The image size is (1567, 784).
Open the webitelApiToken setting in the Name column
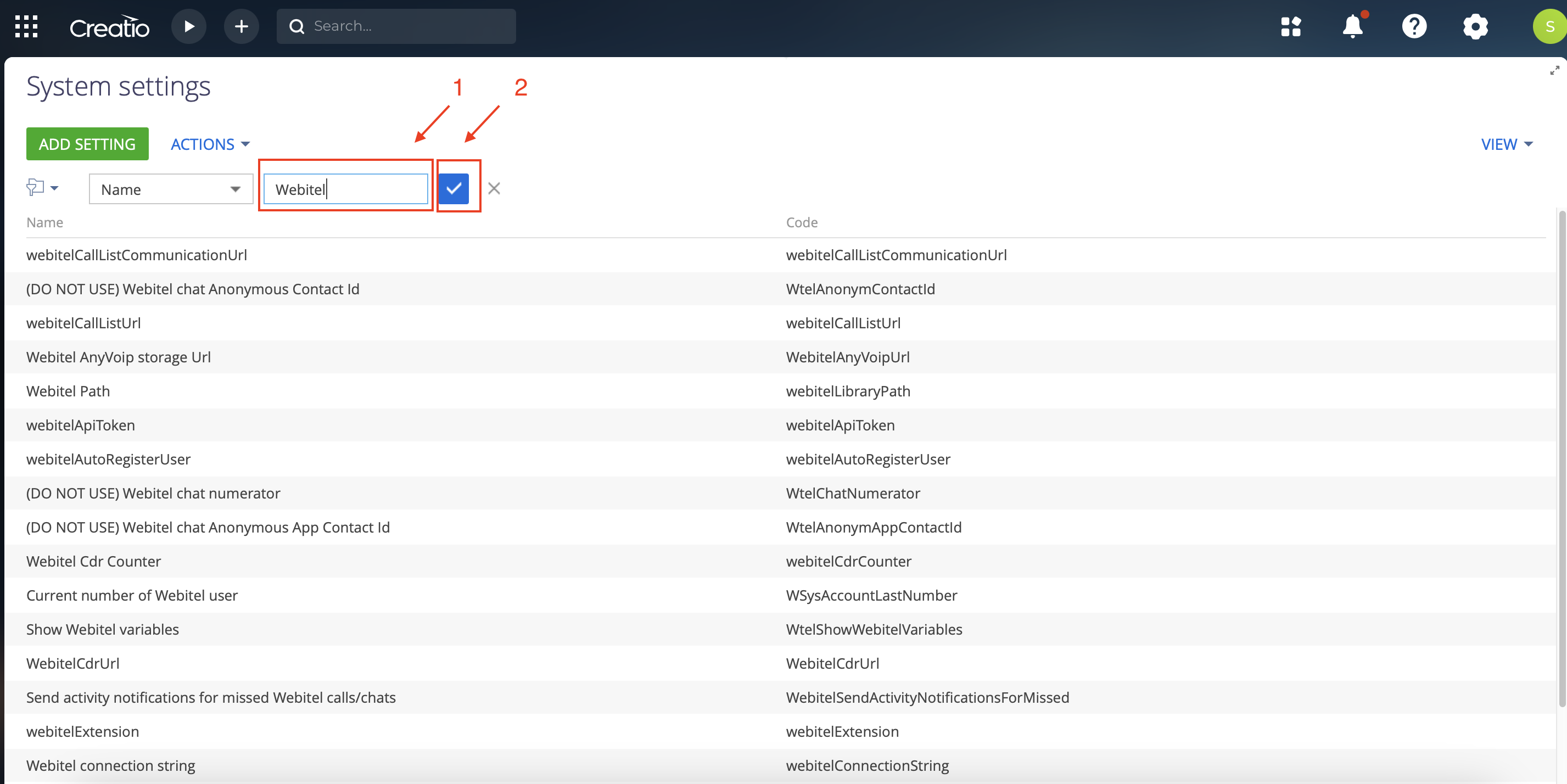(x=80, y=425)
